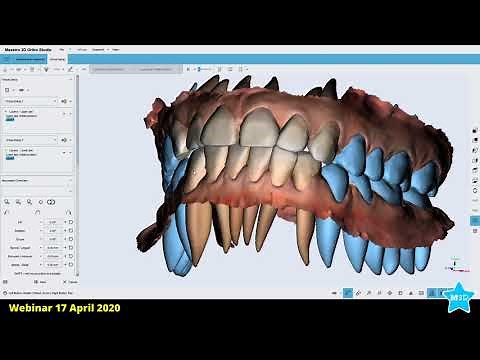Increase the Buccal - Lingual value
This screenshot has height=360, width=480.
(x=65, y=248)
